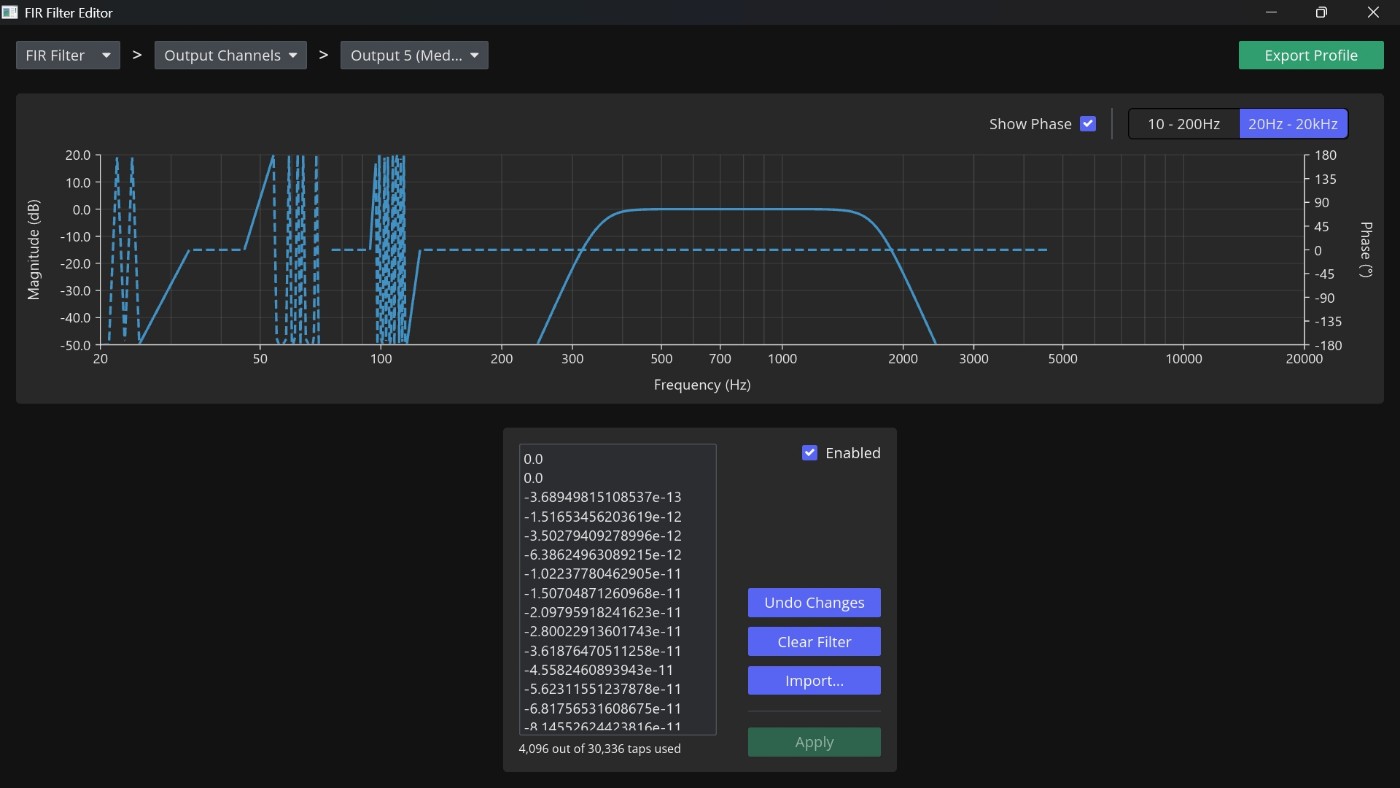Disable the filter via Enabled checkbox
This screenshot has width=1400, height=788.
pyautogui.click(x=810, y=453)
